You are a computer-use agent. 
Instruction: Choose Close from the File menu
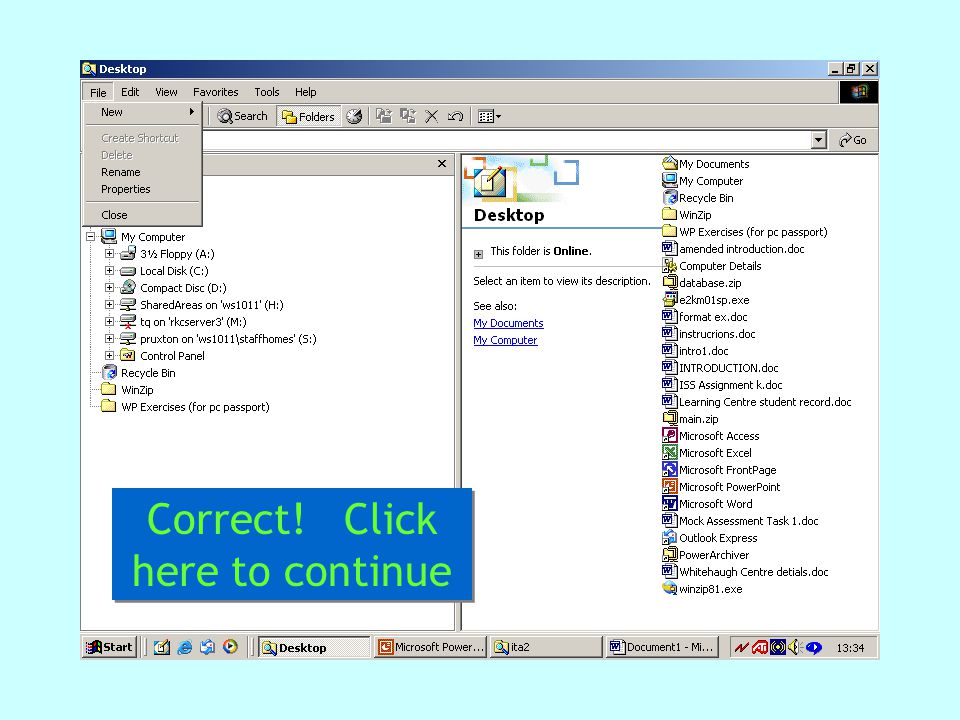pos(142,215)
